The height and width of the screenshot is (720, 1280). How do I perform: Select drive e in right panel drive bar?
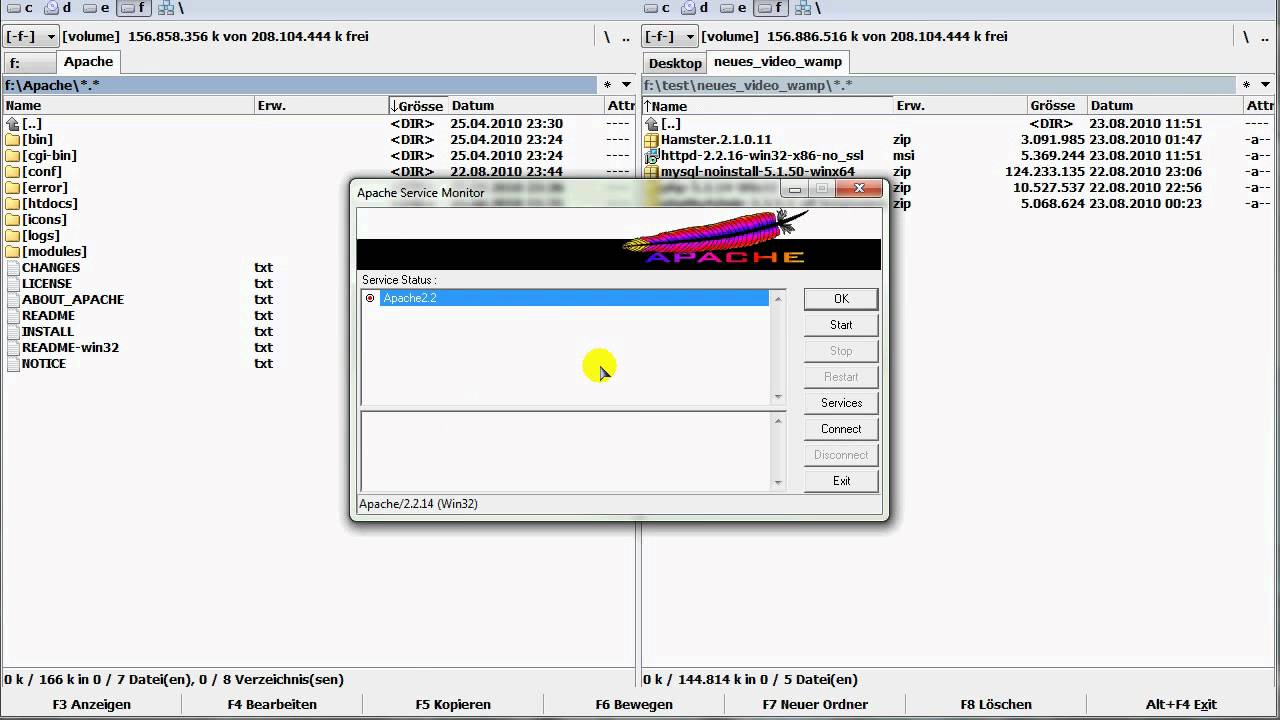(734, 8)
